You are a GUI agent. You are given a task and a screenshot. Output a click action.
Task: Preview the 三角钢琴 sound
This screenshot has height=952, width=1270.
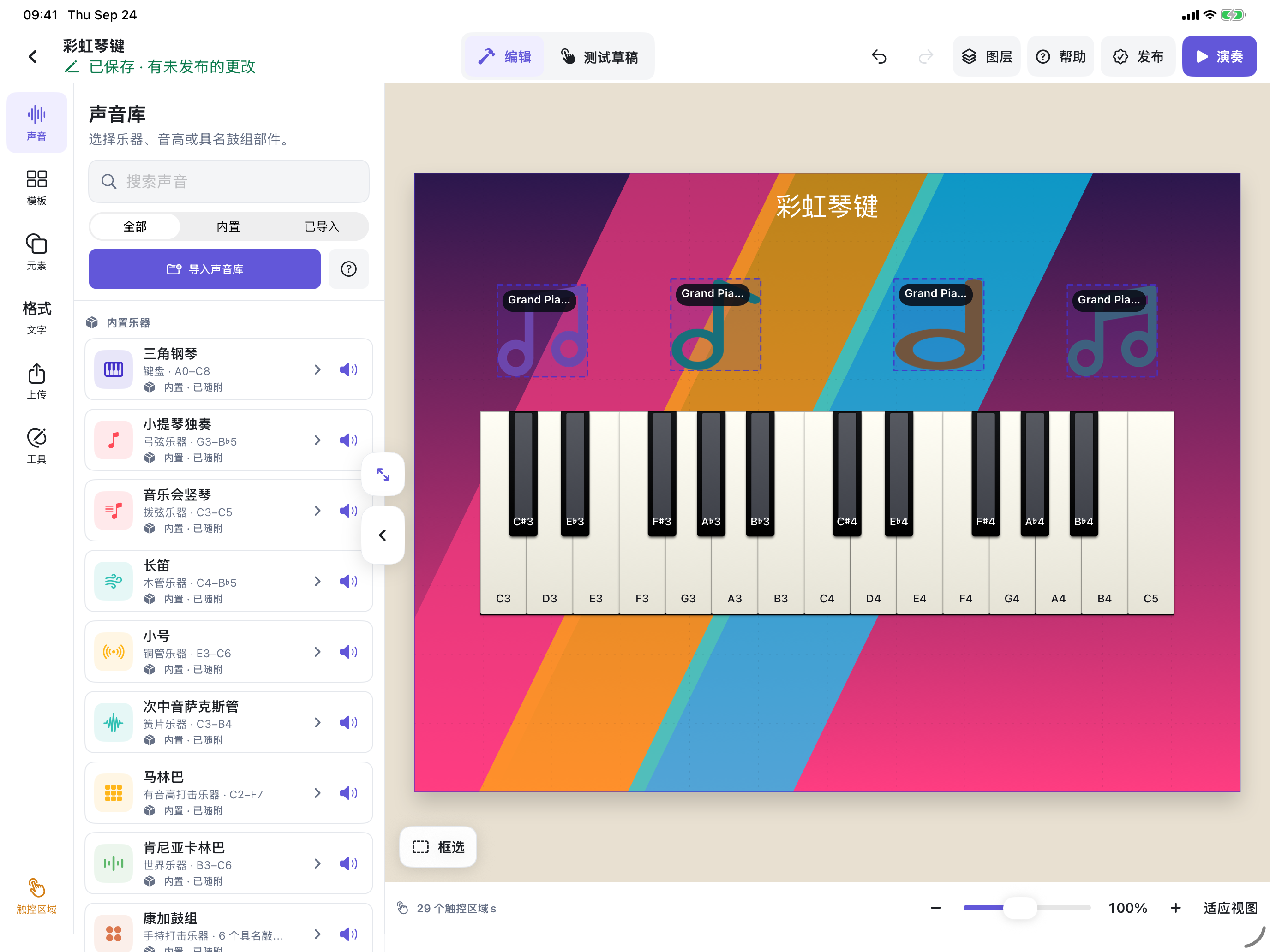pos(348,369)
